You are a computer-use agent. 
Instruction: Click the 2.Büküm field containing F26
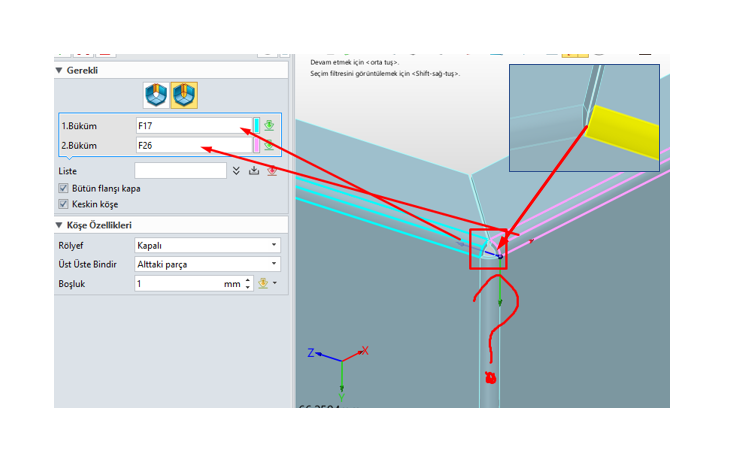point(194,145)
